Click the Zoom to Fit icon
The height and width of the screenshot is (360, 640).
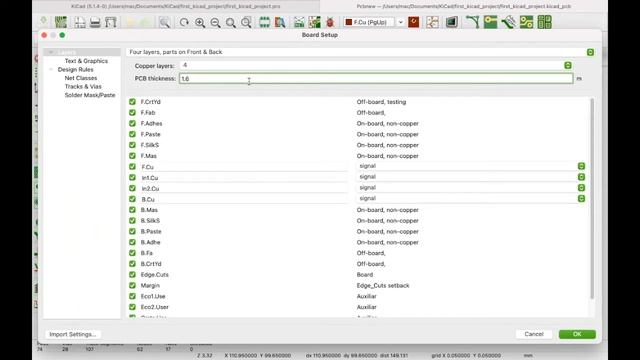(x=231, y=22)
